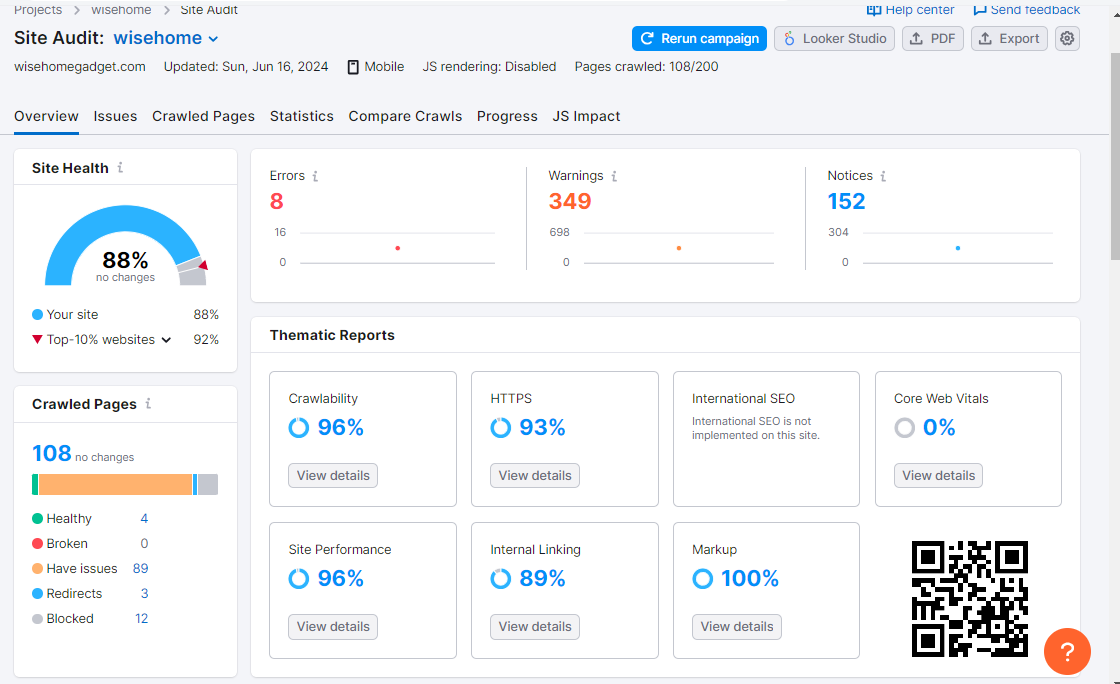
Task: Go to the JS Impact tab
Action: [586, 116]
